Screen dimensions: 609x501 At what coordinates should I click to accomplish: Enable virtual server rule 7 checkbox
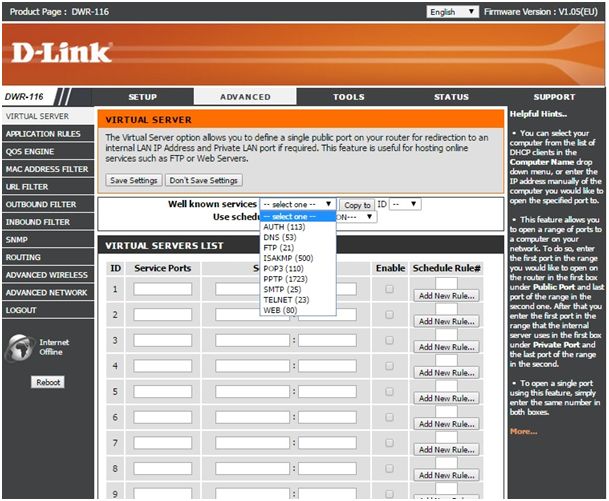pyautogui.click(x=389, y=443)
